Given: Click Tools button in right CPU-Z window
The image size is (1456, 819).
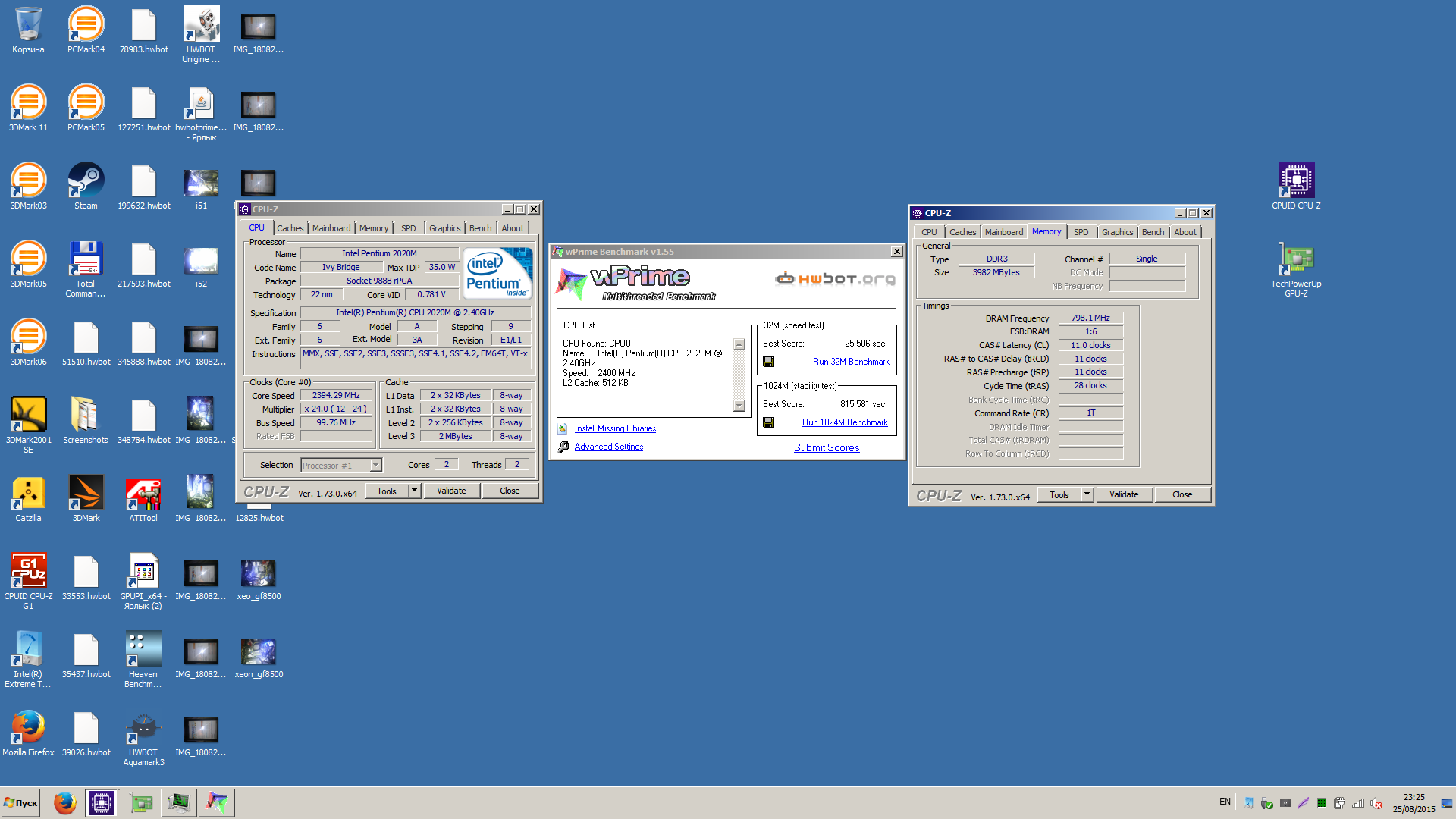Looking at the screenshot, I should 1059,494.
